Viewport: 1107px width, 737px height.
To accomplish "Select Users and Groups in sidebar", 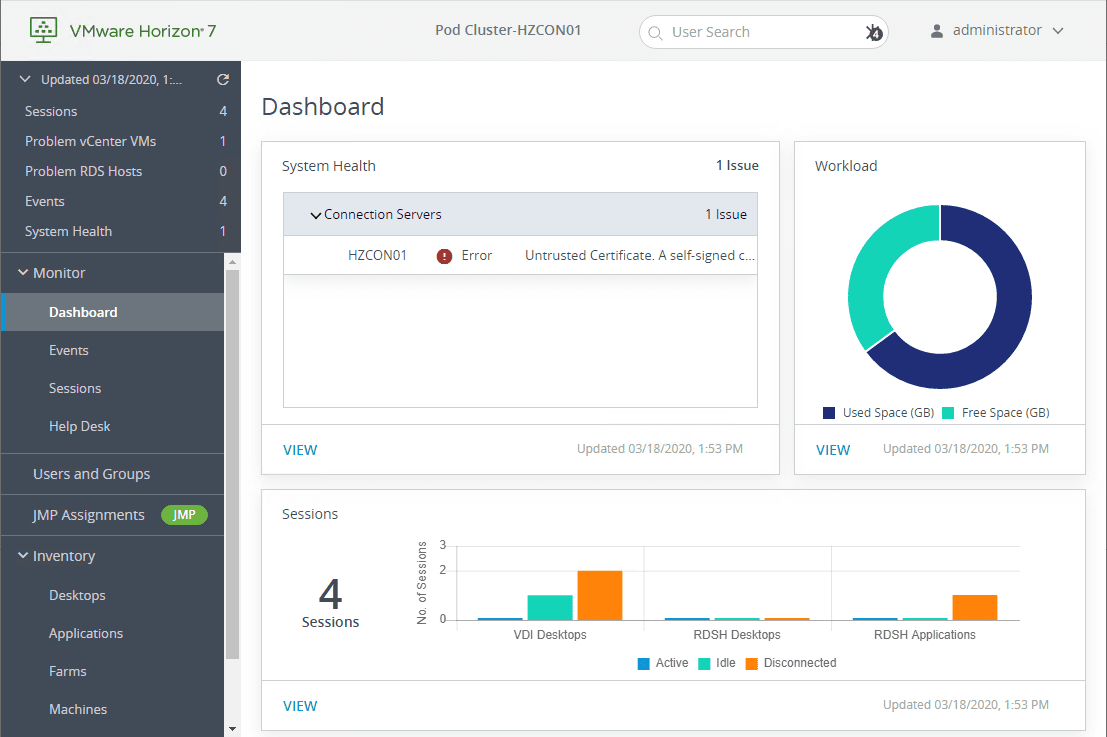I will 91,474.
